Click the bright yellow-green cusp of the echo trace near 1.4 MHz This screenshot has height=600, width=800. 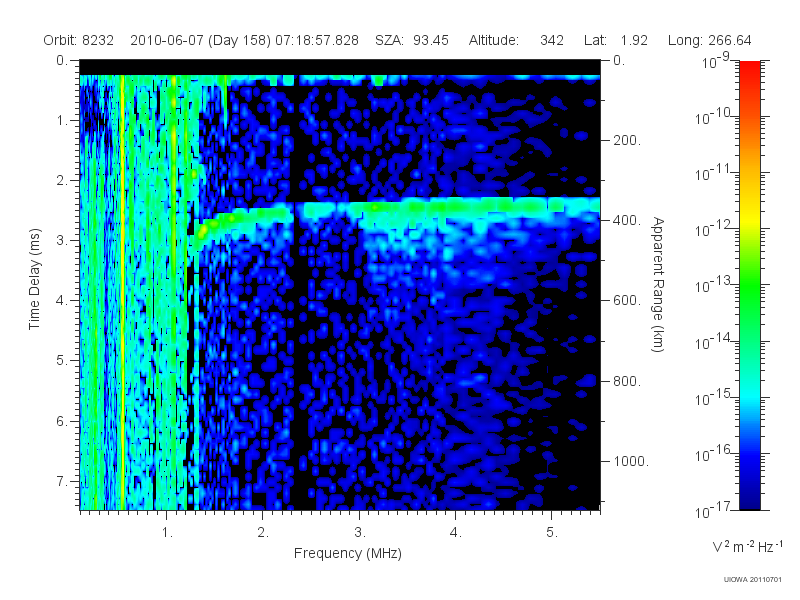point(203,231)
